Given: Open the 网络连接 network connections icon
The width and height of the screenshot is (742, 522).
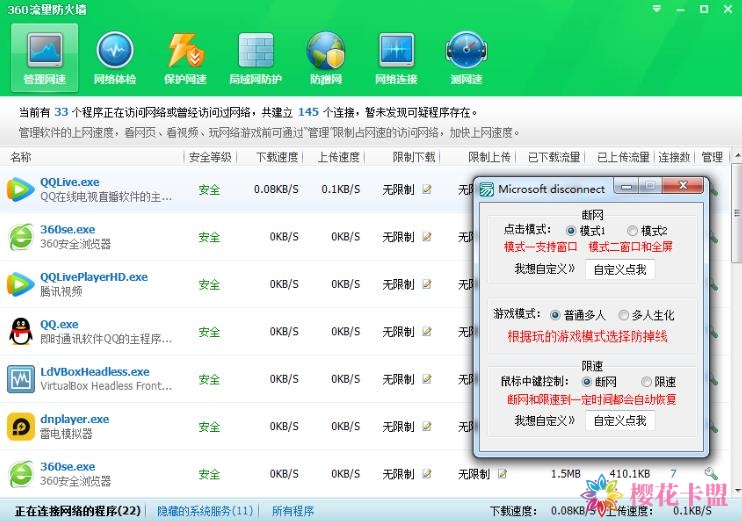Looking at the screenshot, I should click(x=396, y=57).
